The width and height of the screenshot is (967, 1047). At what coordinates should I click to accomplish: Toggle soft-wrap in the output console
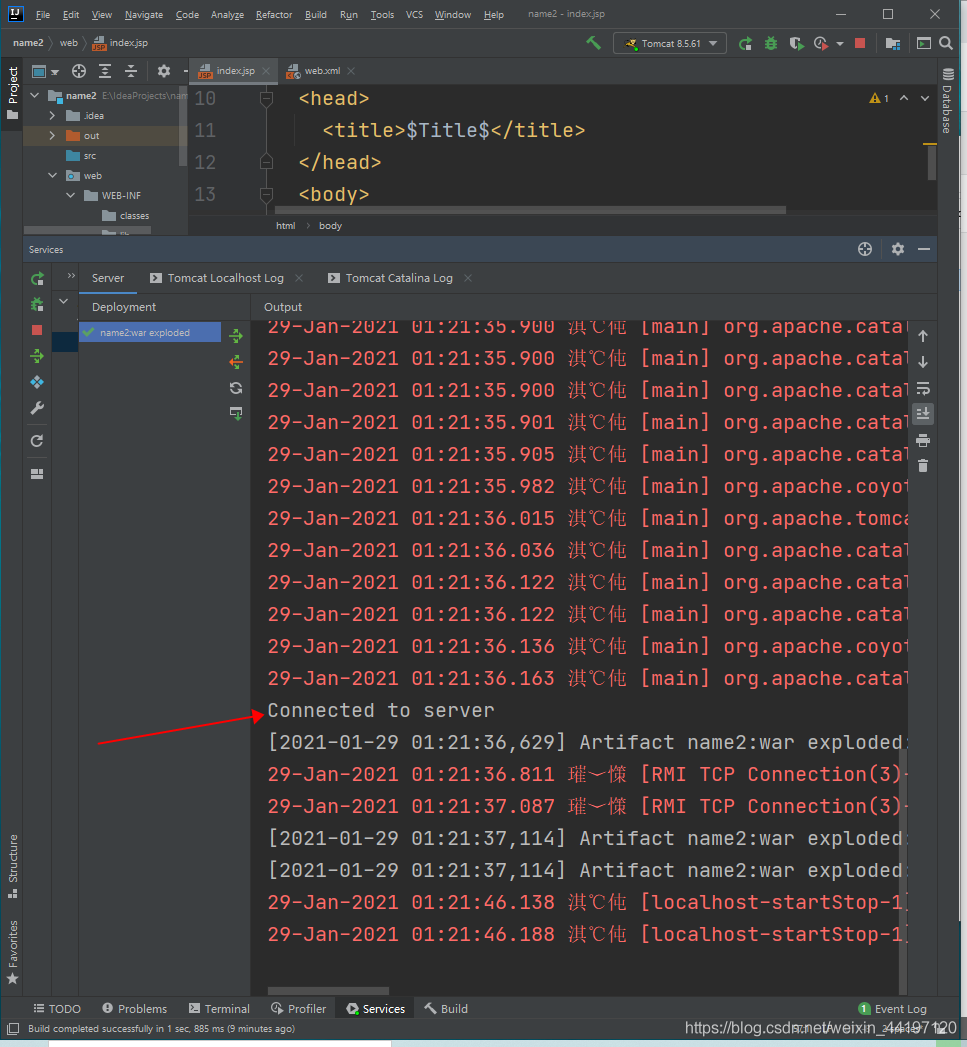coord(923,388)
